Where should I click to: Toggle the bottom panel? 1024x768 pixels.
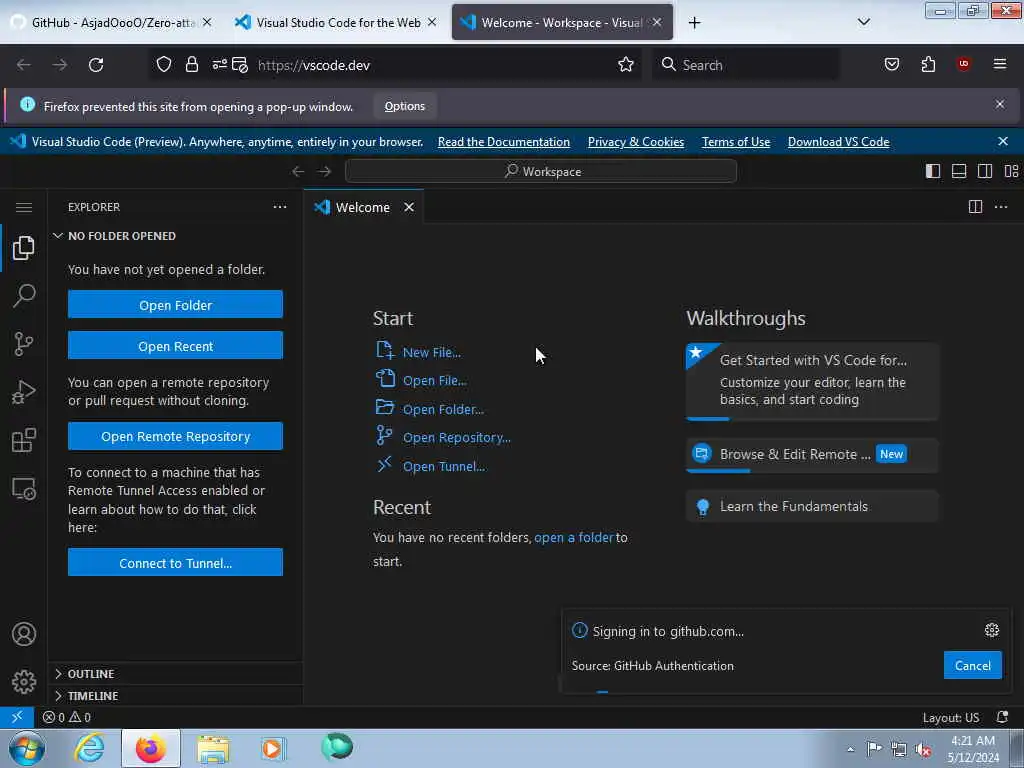pos(959,171)
